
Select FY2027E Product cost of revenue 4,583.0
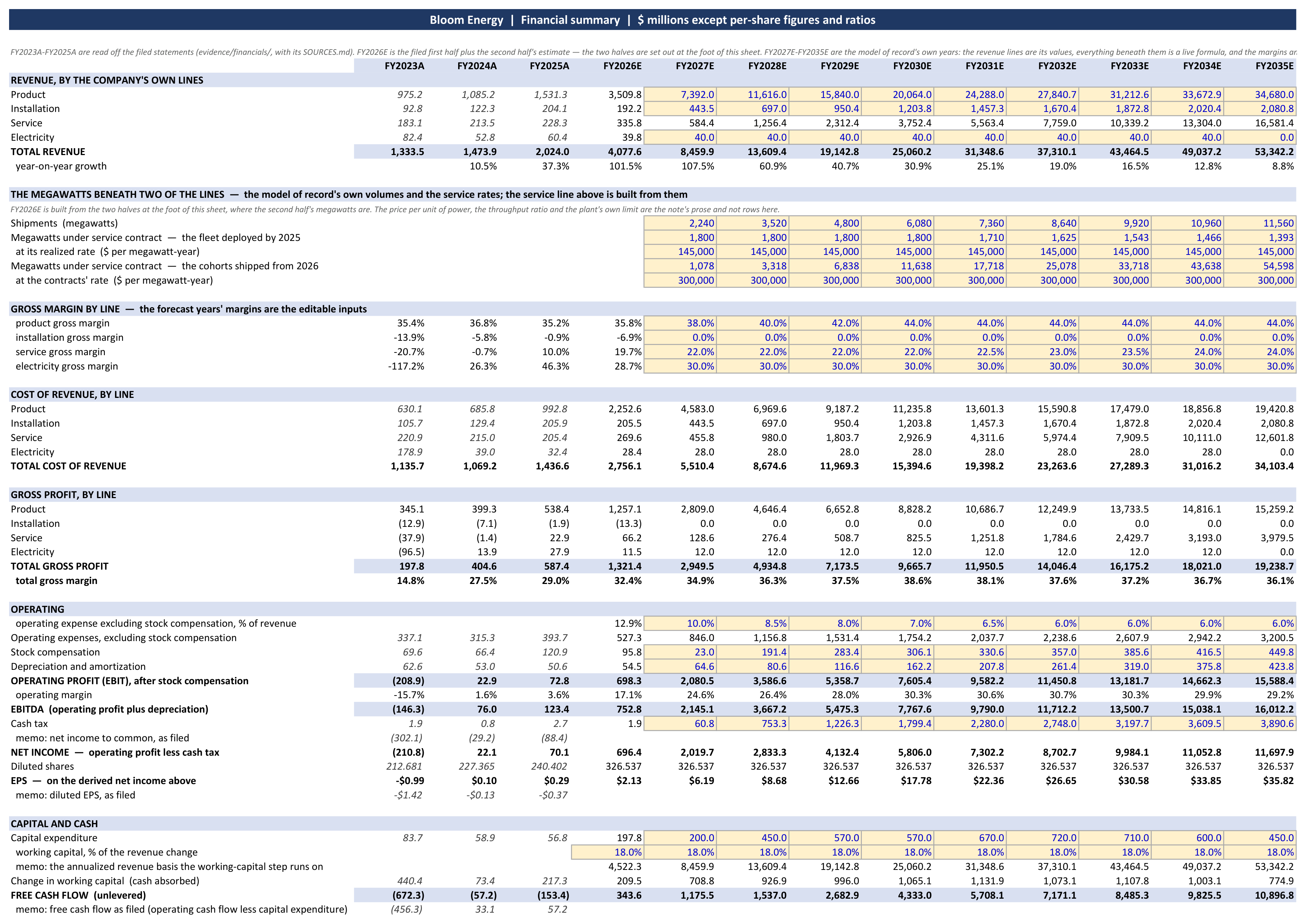[697, 409]
